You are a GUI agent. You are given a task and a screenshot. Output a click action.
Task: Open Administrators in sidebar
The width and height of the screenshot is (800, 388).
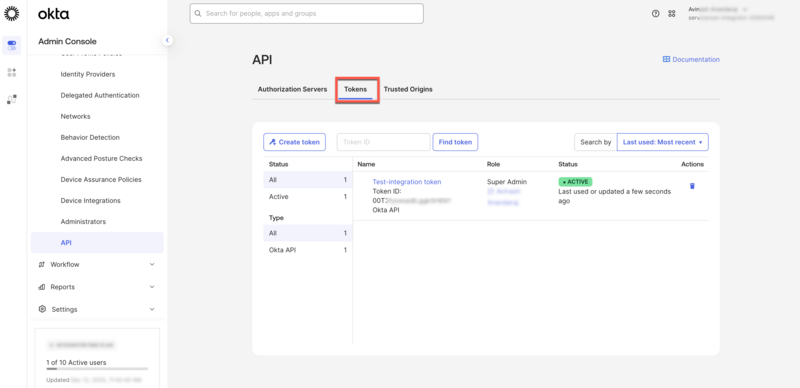[x=83, y=222]
